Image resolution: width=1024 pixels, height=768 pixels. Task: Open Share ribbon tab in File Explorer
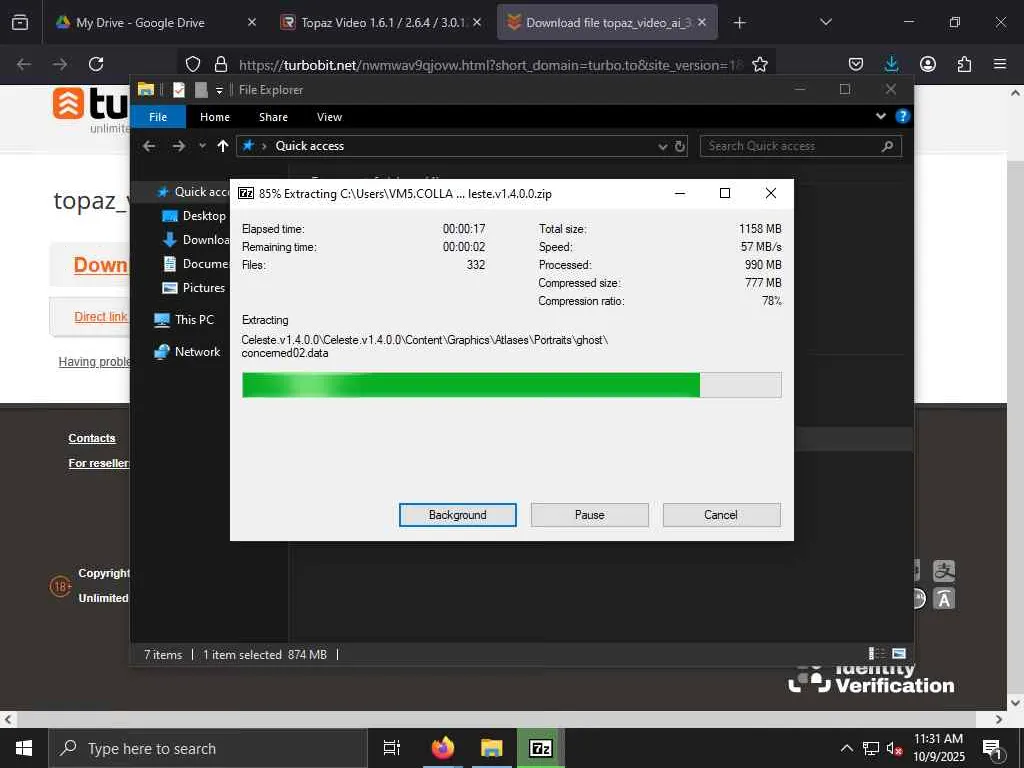point(273,117)
